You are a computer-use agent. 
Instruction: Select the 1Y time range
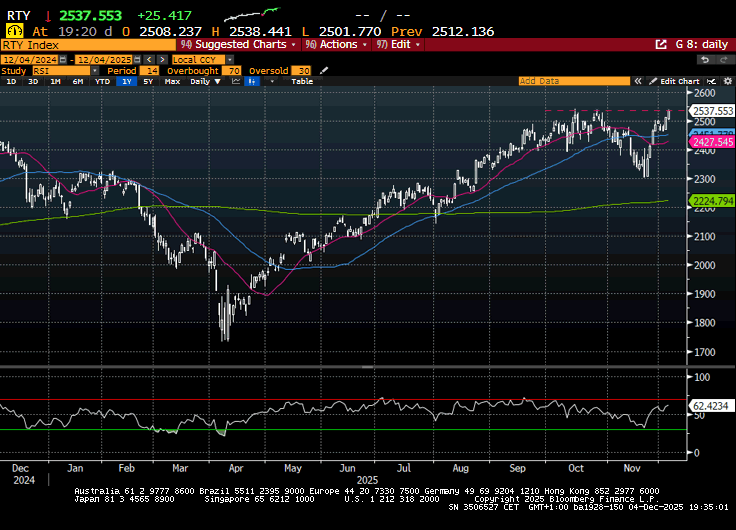(x=127, y=81)
